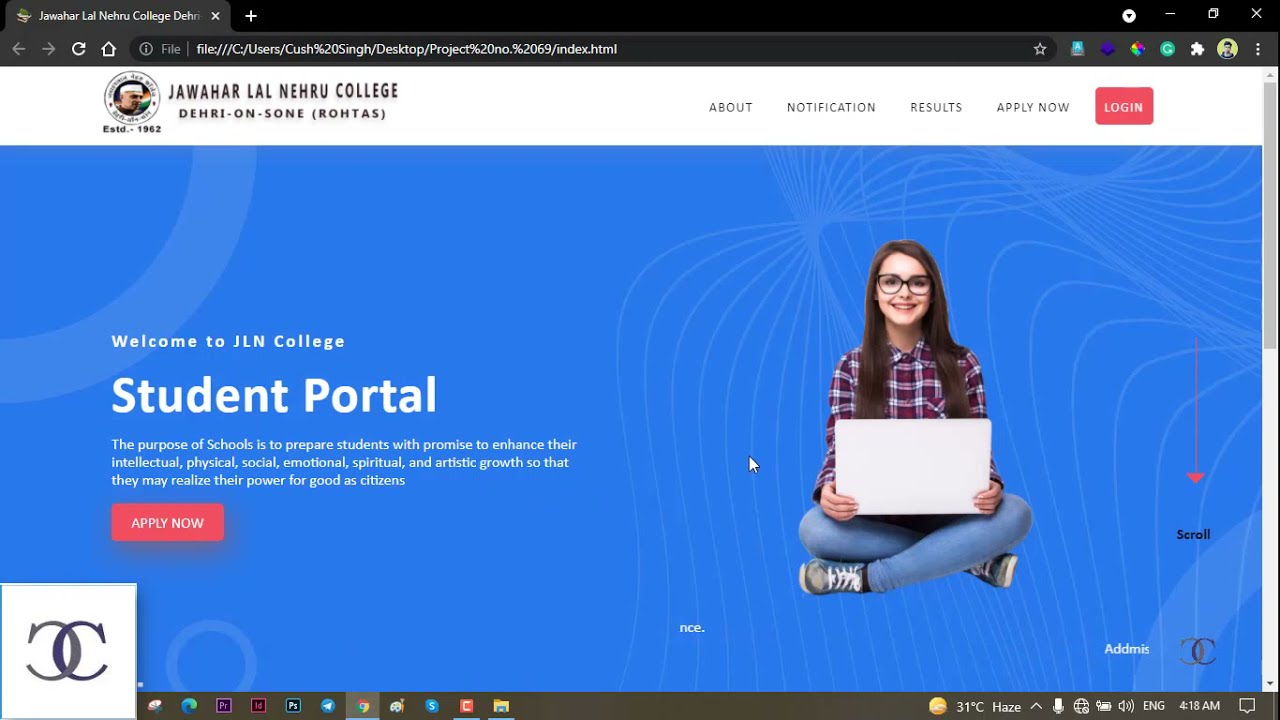
Task: Check the battery status tray icon
Action: click(1104, 706)
